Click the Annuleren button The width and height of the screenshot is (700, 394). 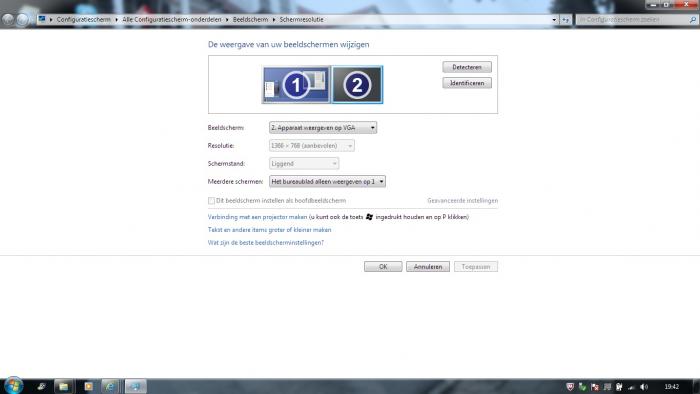(428, 266)
